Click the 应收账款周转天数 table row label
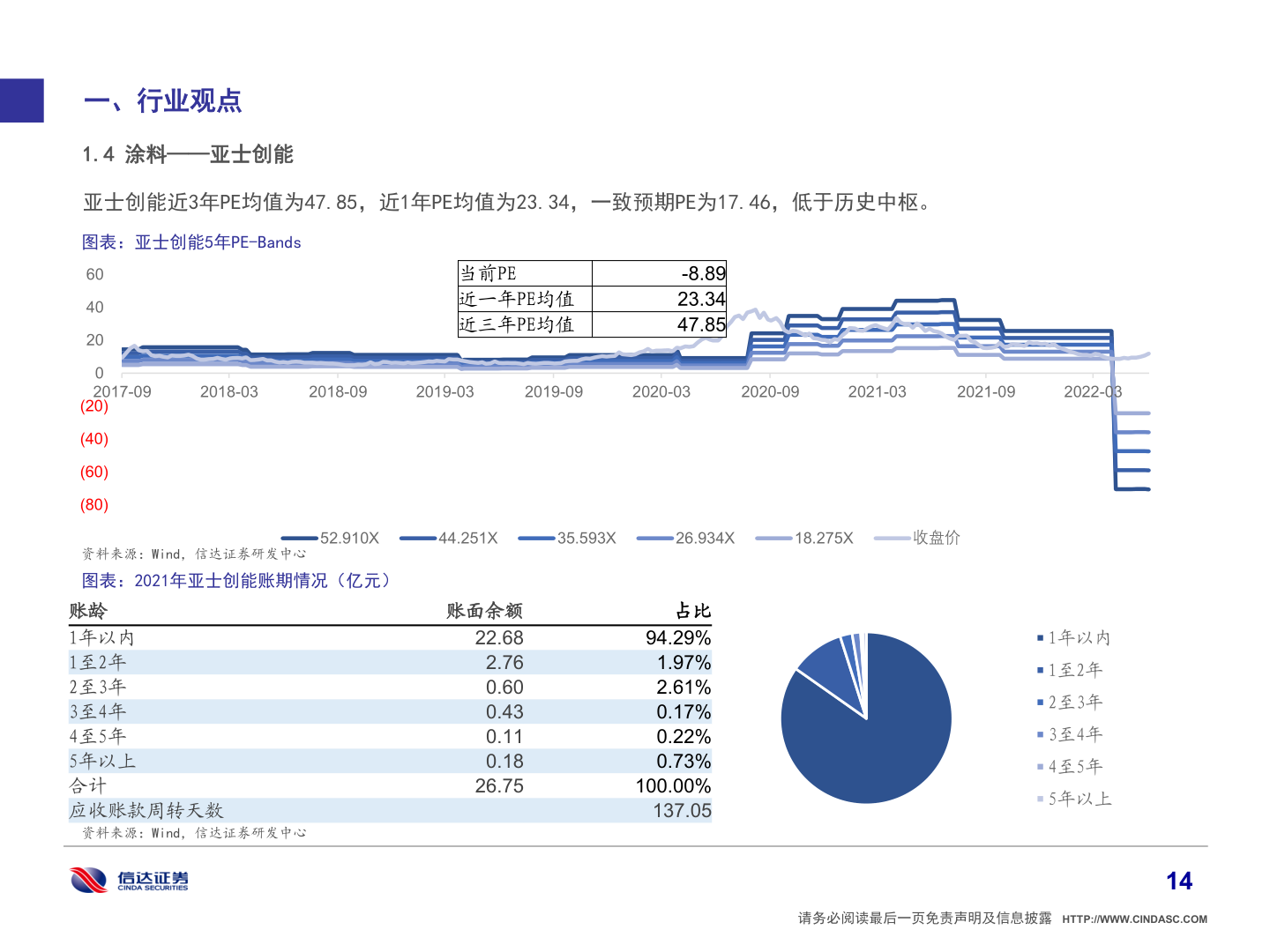 tap(146, 811)
